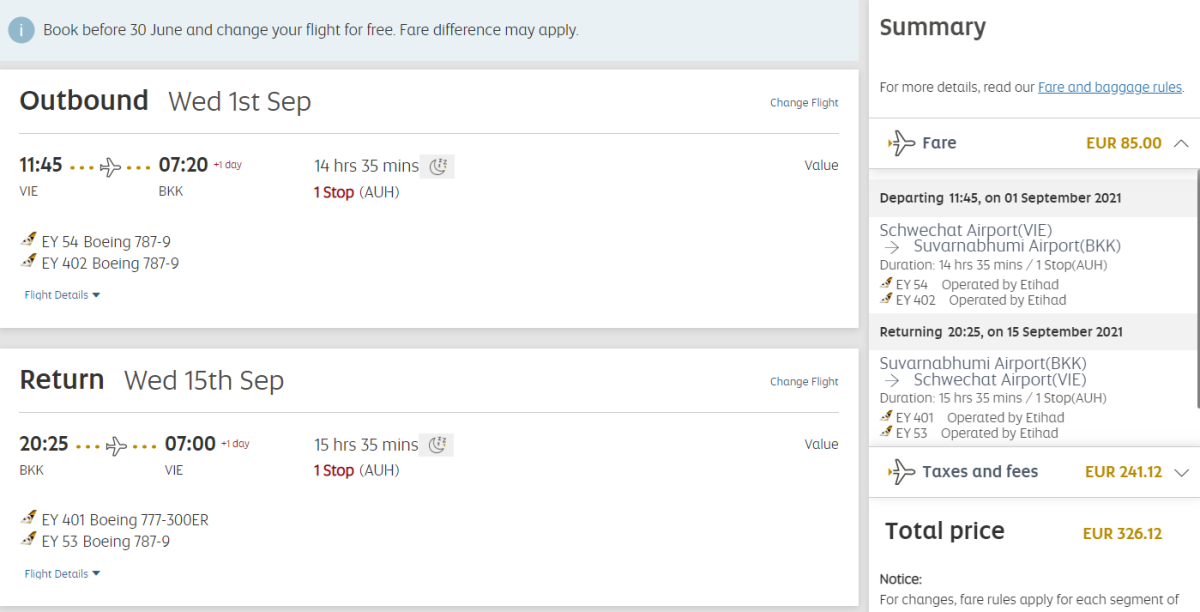This screenshot has width=1200, height=612.
Task: Expand outbound Flight Details
Action: [62, 295]
